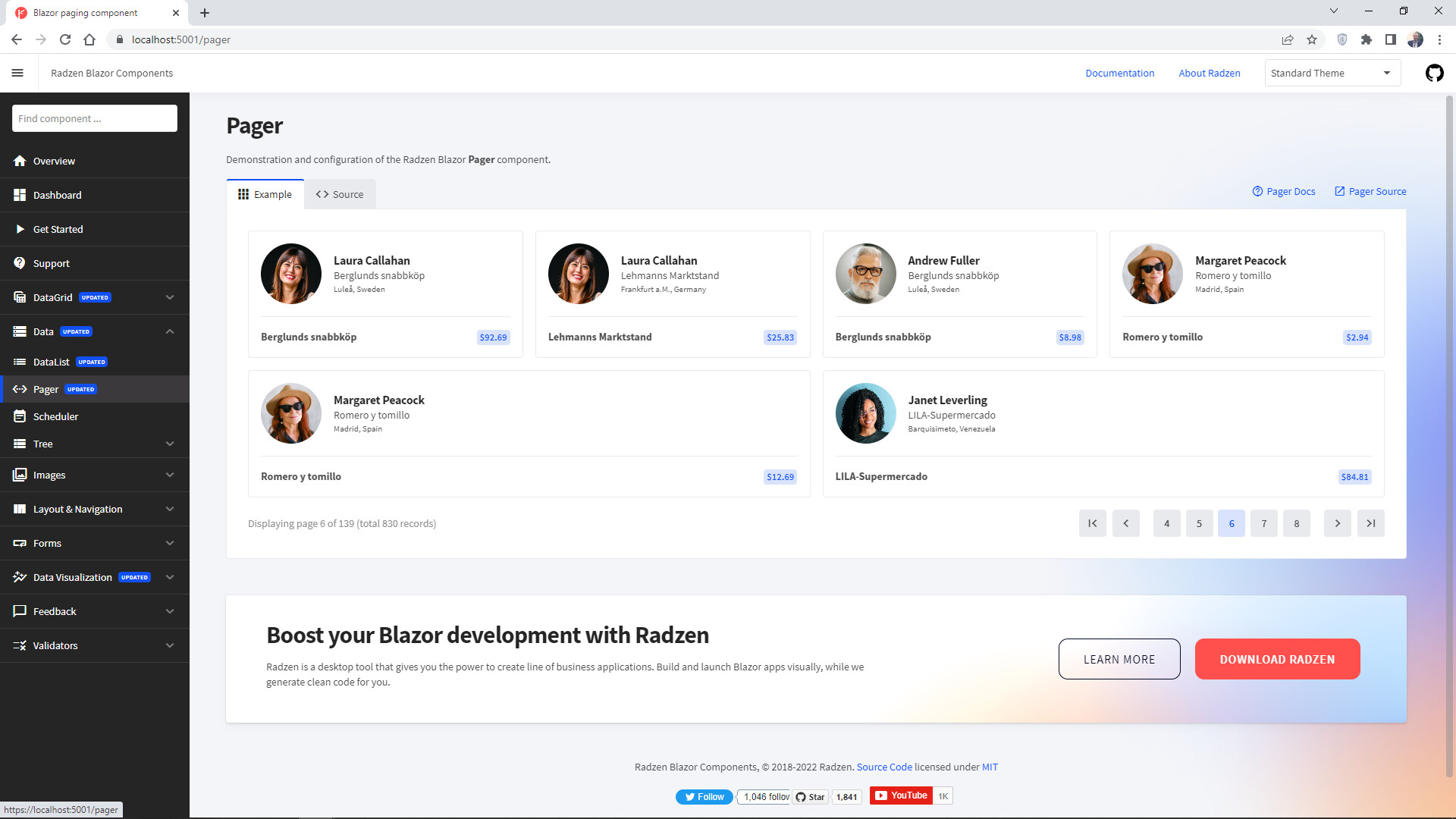The width and height of the screenshot is (1456, 819).
Task: Click the LEARN MORE button
Action: coord(1119,659)
